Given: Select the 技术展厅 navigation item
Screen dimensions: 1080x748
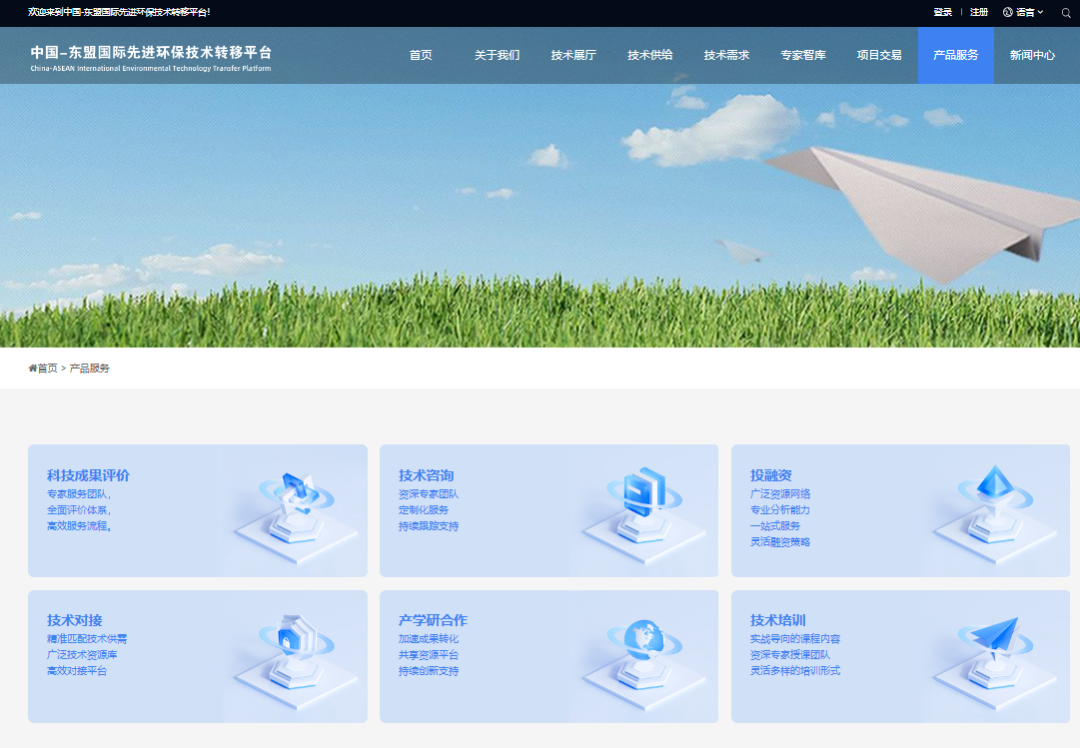Looking at the screenshot, I should 573,56.
